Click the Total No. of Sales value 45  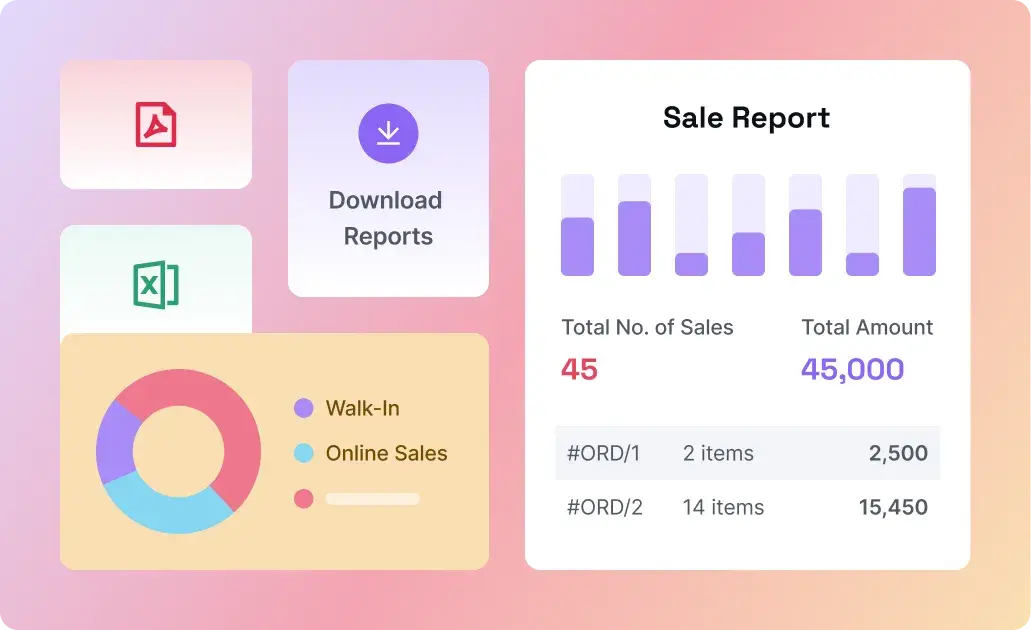click(579, 369)
